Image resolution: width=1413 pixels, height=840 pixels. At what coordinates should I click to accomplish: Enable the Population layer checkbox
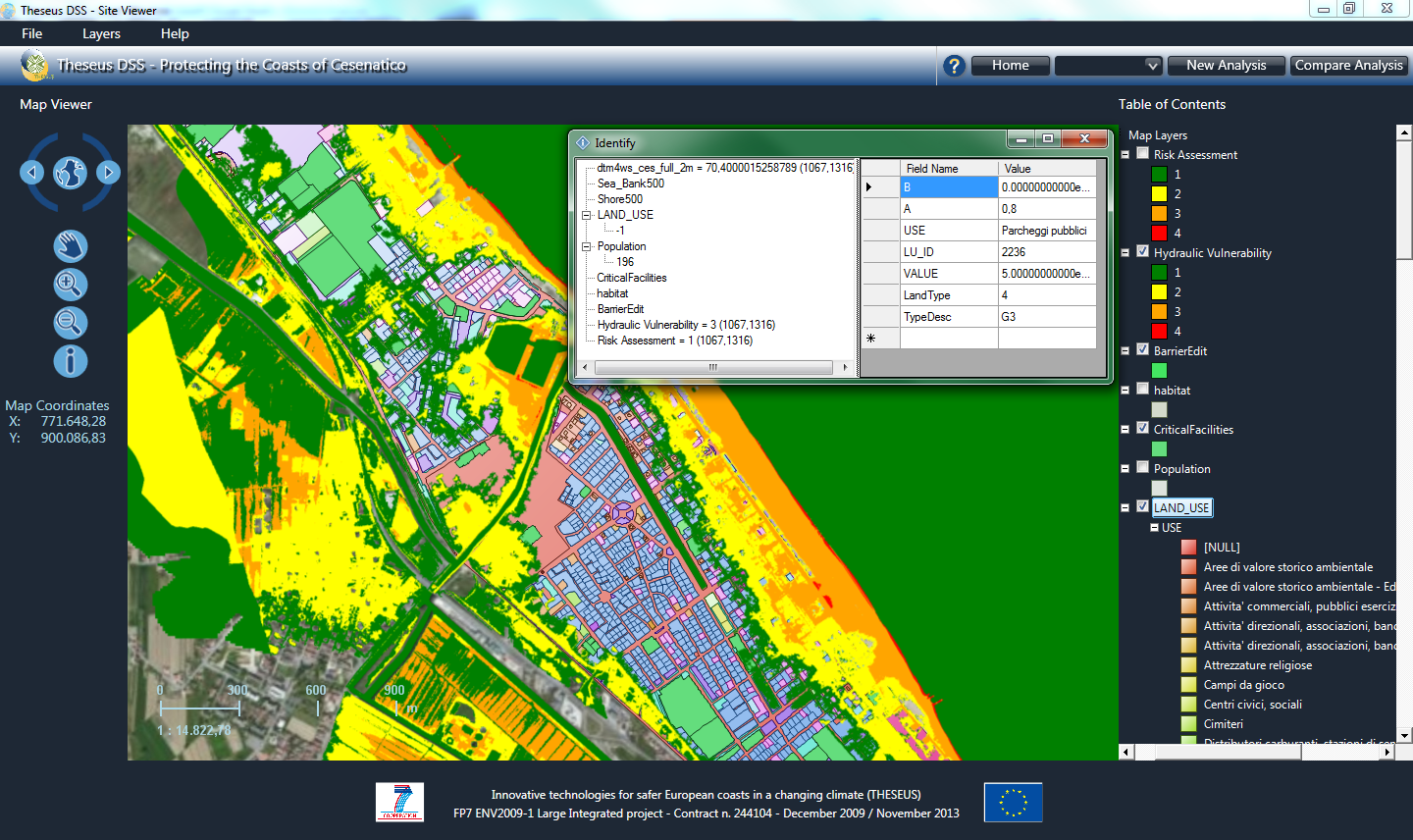click(x=1142, y=467)
